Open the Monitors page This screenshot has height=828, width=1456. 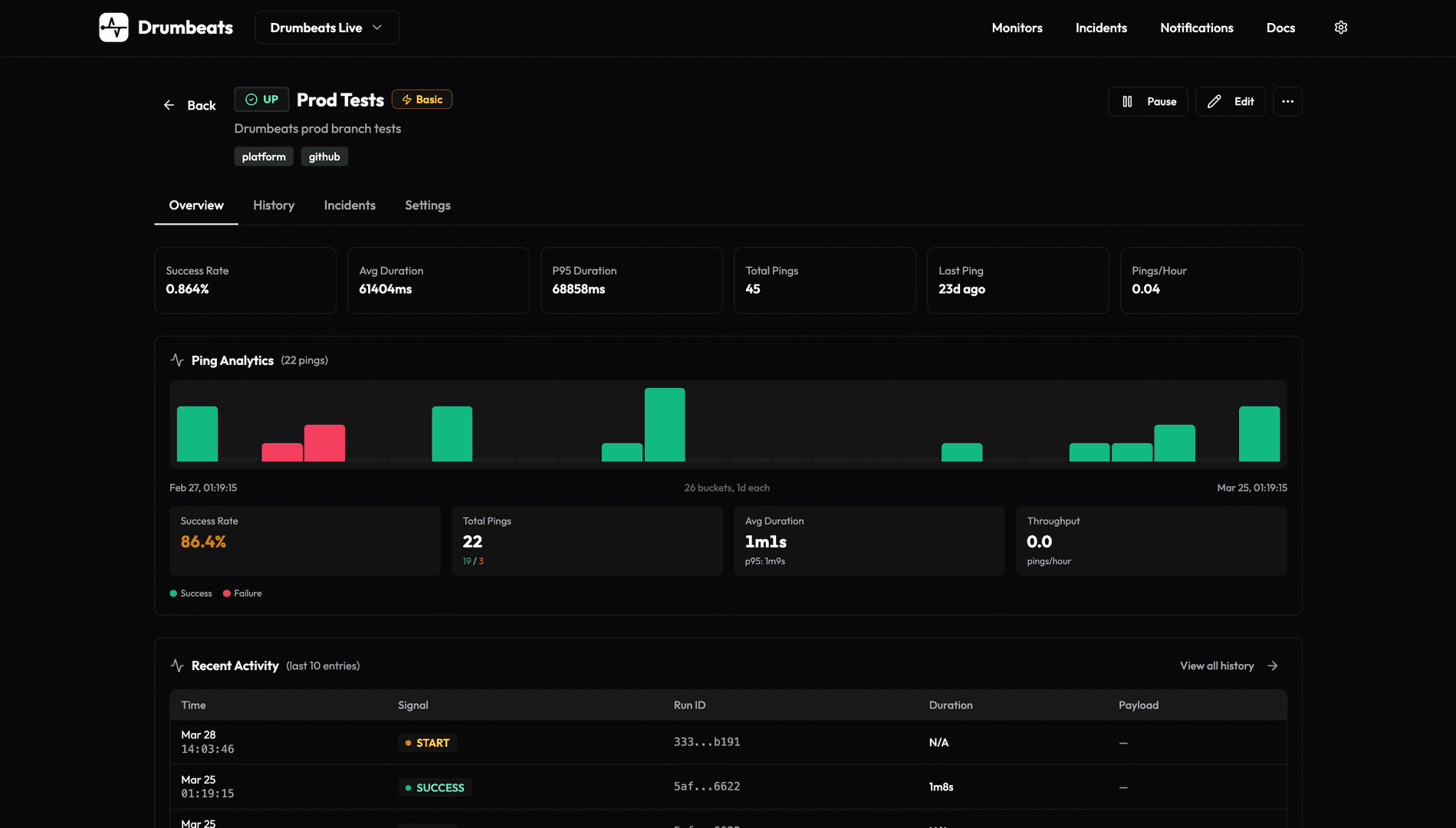click(x=1017, y=28)
